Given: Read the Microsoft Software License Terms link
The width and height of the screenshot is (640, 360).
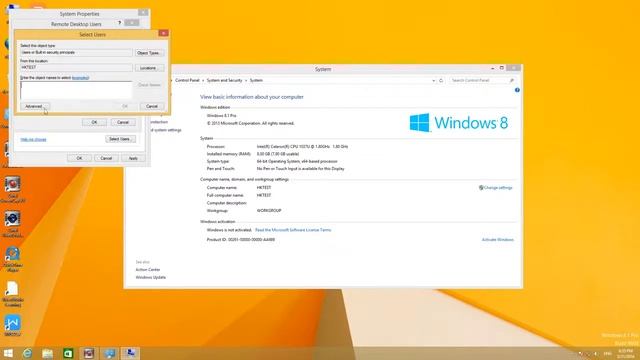Looking at the screenshot, I should pos(293,230).
